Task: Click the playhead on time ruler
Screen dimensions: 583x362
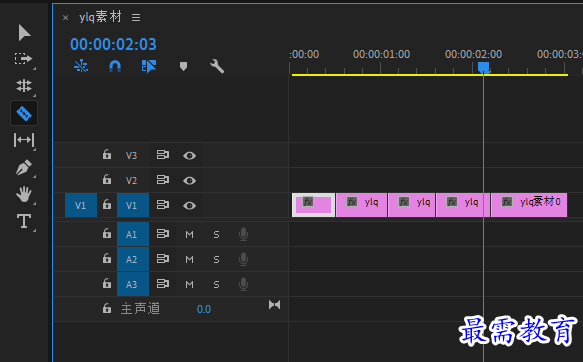Action: tap(483, 68)
